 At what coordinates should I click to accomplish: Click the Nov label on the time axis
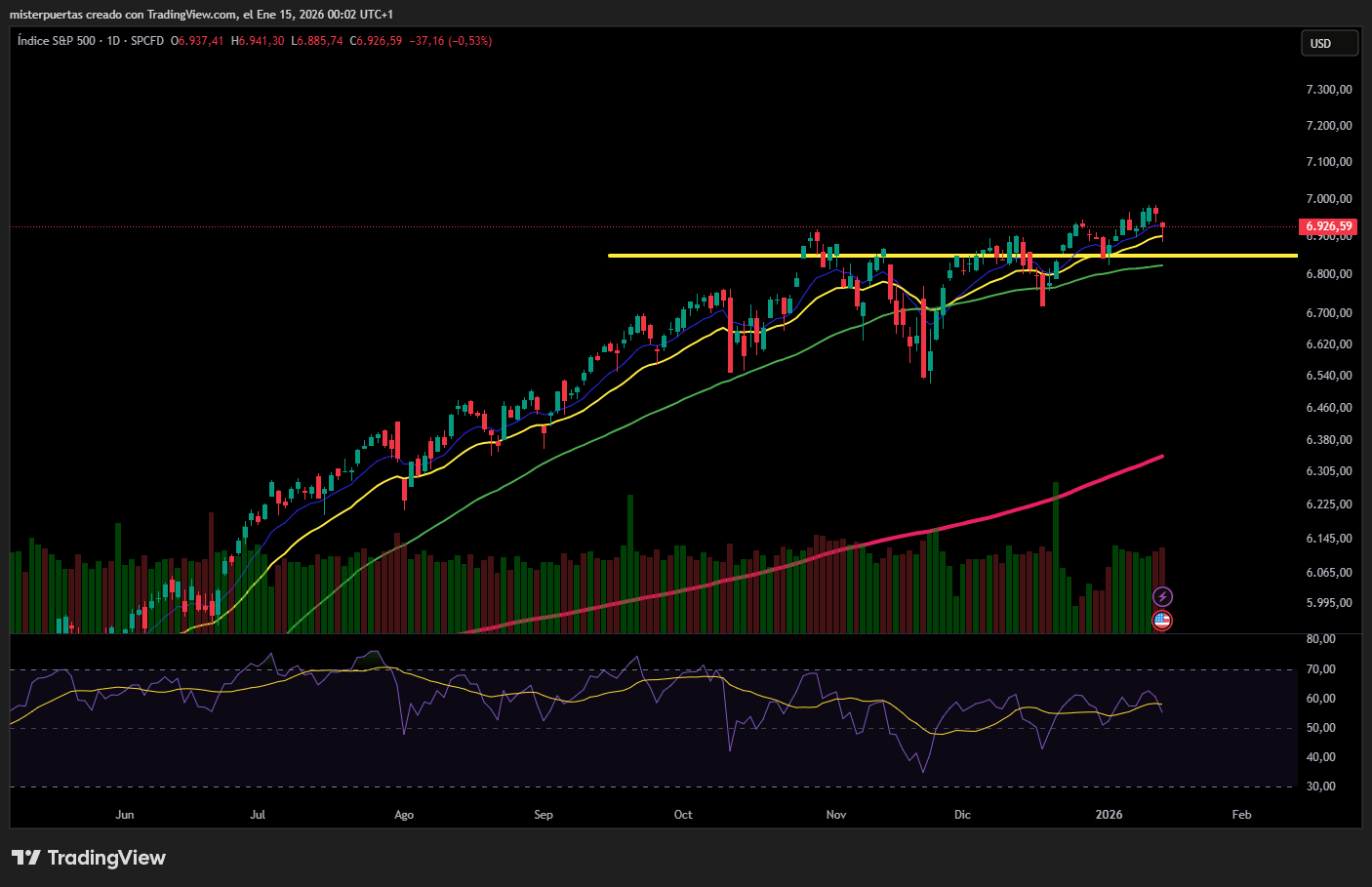836,815
